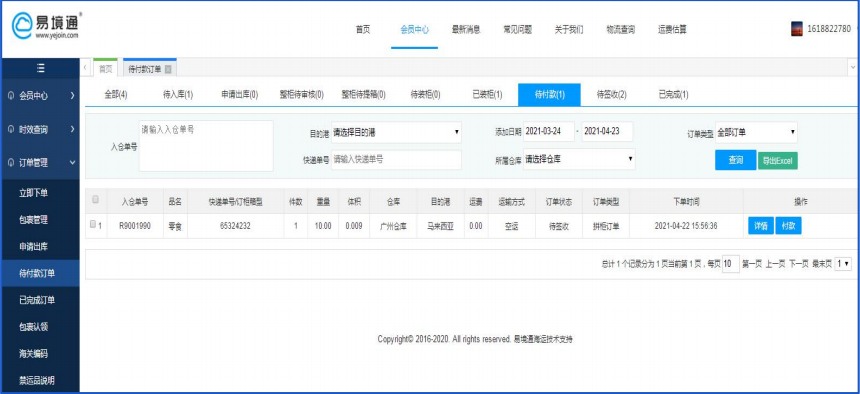Open the 所属仓库 warehouse dropdown
This screenshot has height=394, width=860.
(x=579, y=159)
